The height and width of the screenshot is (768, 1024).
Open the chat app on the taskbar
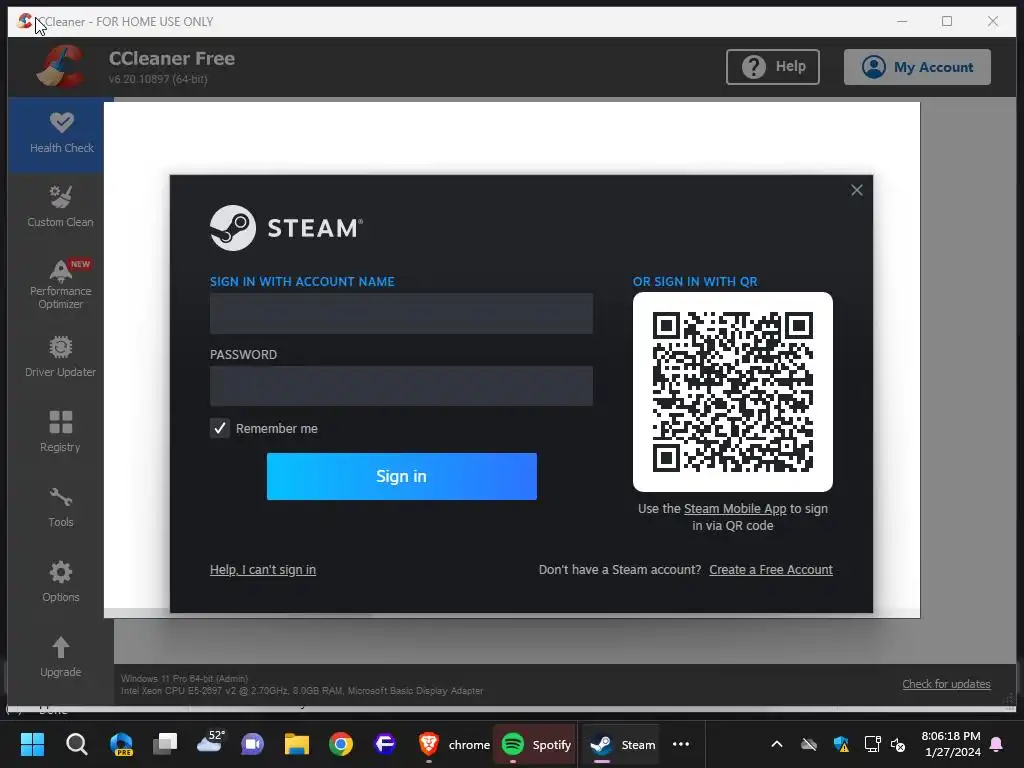coord(252,744)
